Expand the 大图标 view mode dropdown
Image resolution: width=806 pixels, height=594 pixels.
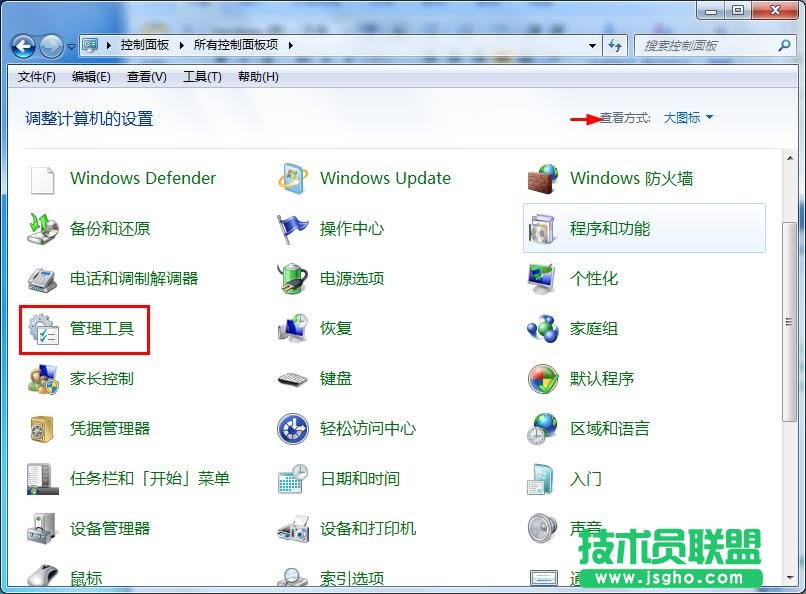(689, 118)
